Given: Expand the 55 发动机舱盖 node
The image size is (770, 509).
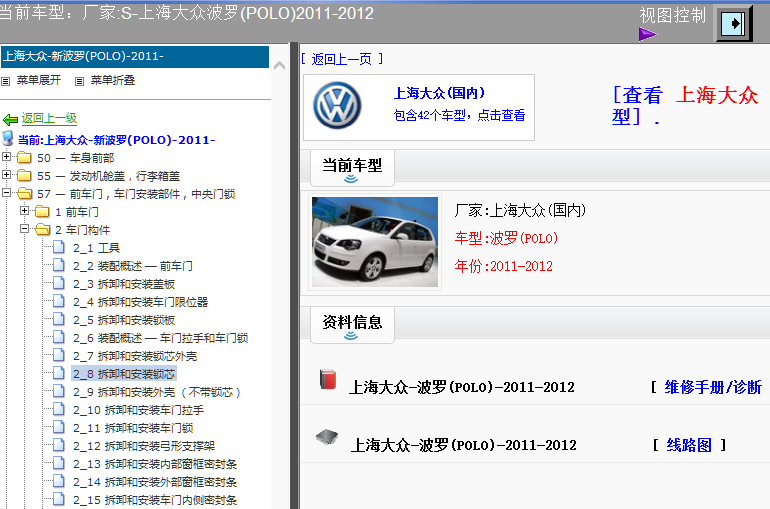Looking at the screenshot, I should point(6,174).
